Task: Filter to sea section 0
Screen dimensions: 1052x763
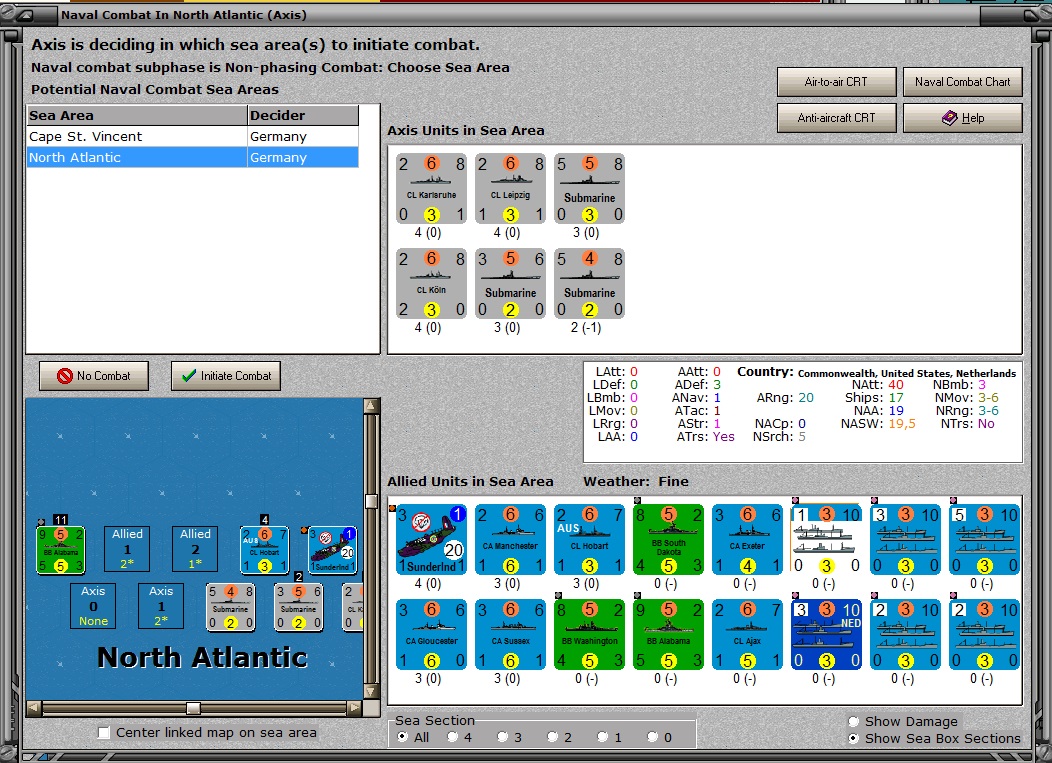Action: coord(652,737)
